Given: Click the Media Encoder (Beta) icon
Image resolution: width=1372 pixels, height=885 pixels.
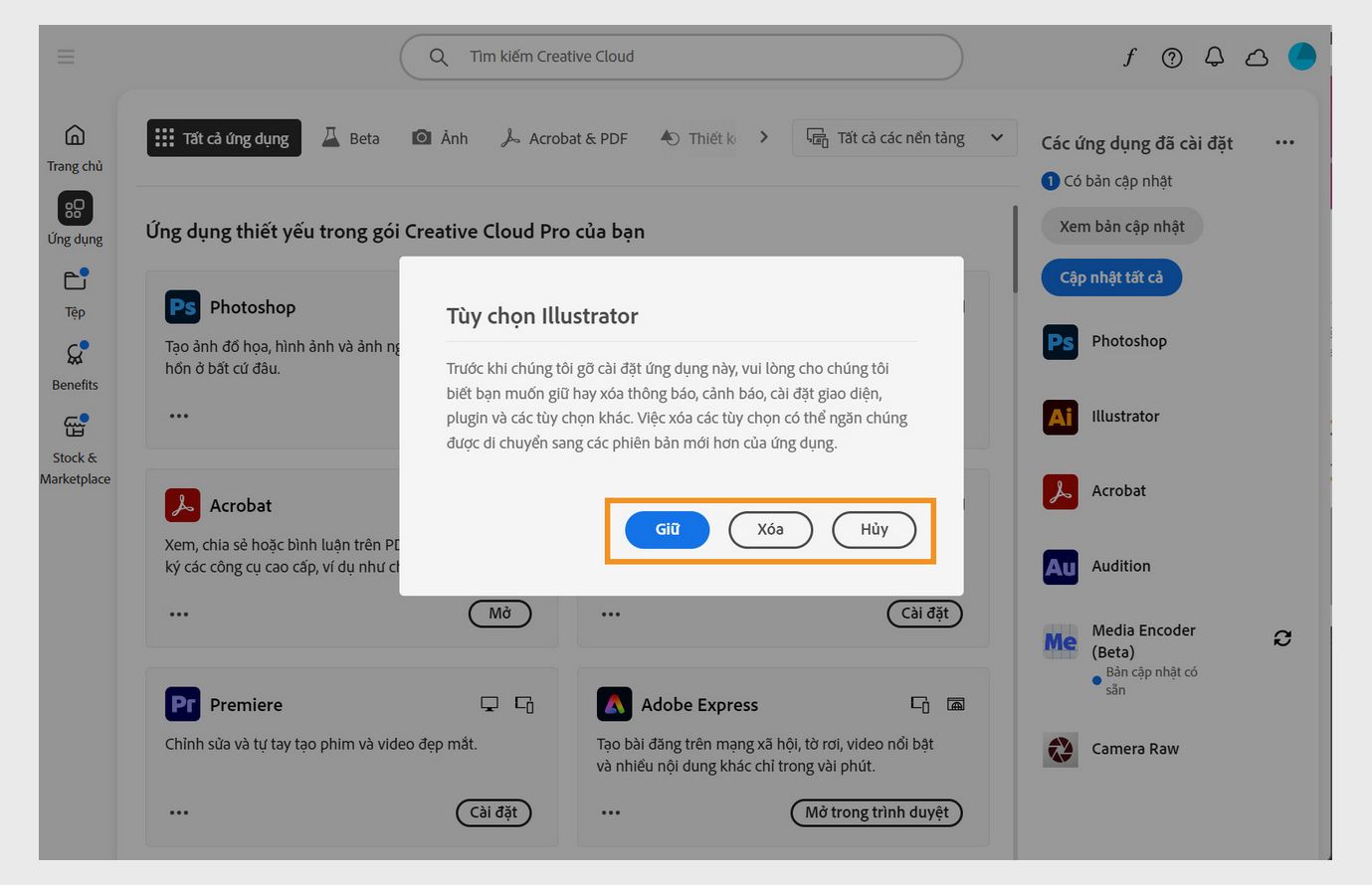Looking at the screenshot, I should pos(1061,641).
